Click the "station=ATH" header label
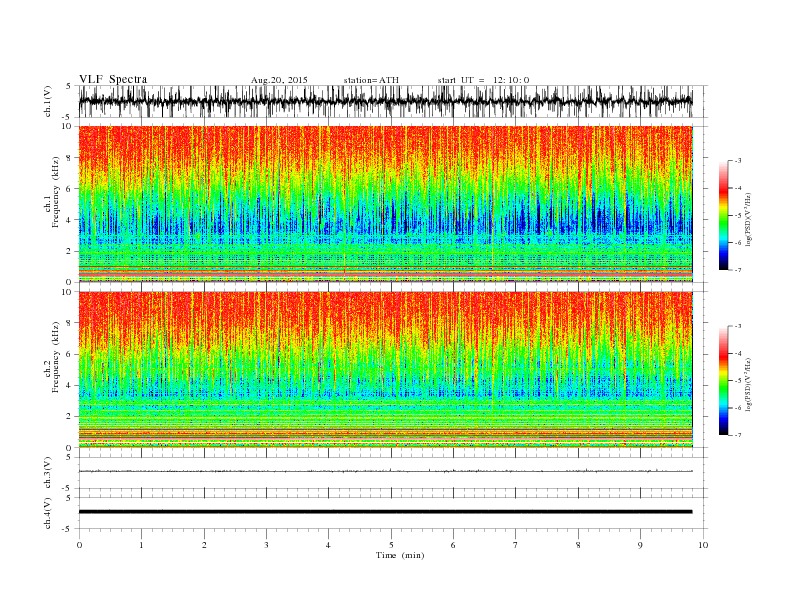This screenshot has width=792, height=612. tap(371, 80)
